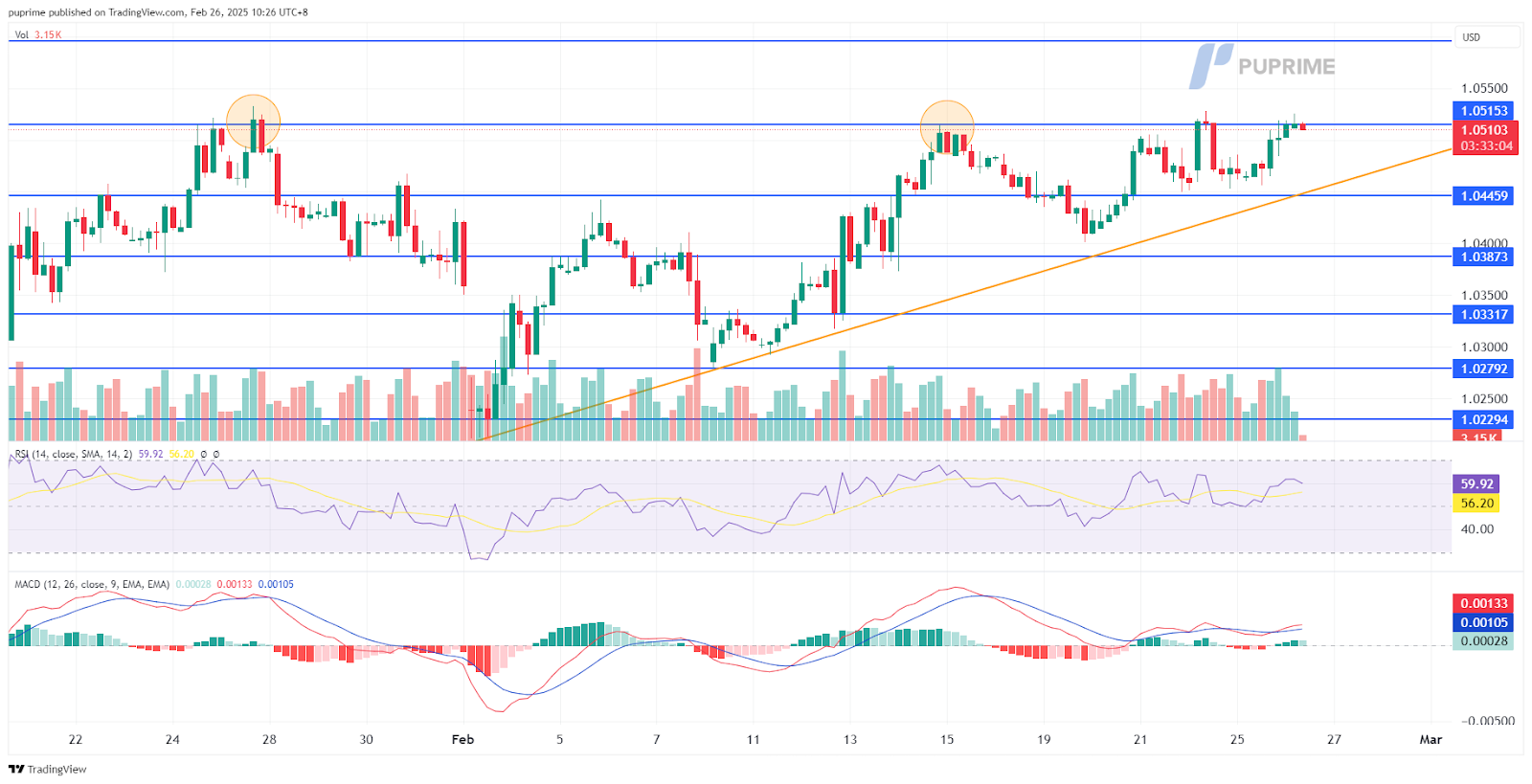The width and height of the screenshot is (1532, 784).
Task: Click date 11 on the time axis
Action: point(754,740)
